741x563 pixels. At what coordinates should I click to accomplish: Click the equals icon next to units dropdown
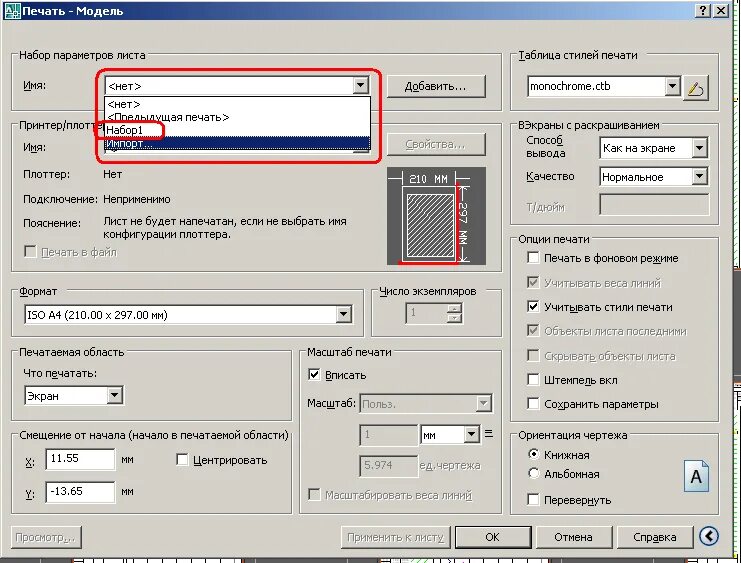click(x=489, y=433)
